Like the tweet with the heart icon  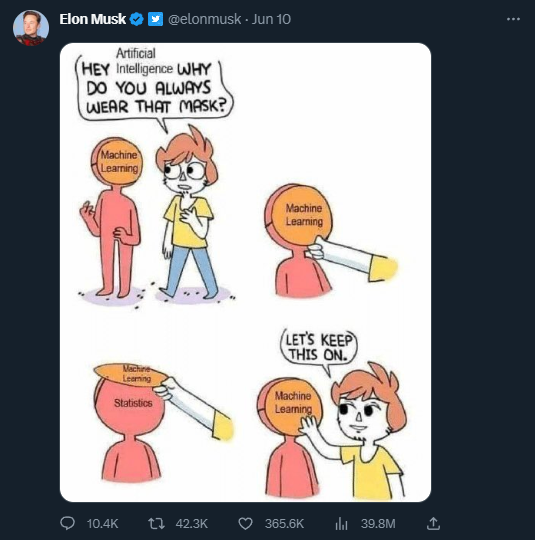pos(246,524)
